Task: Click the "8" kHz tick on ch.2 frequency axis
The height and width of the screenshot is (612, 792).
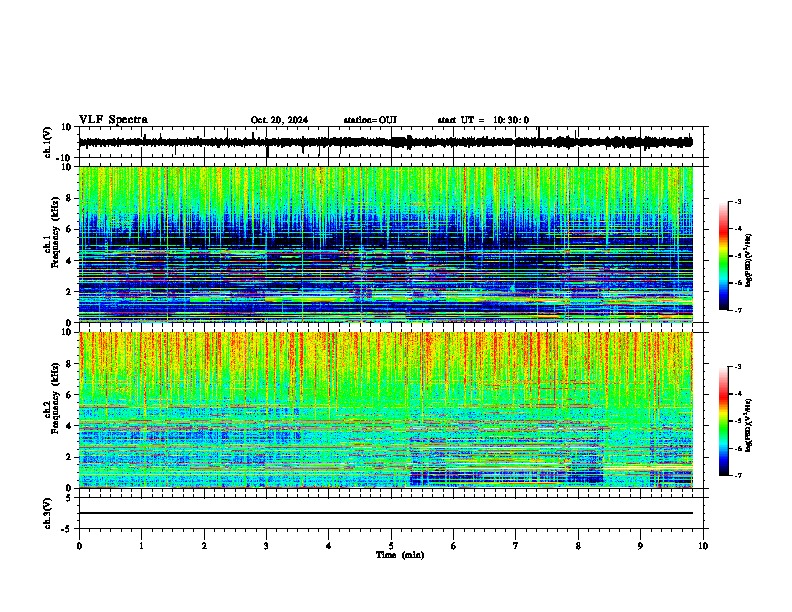Action: [69, 364]
